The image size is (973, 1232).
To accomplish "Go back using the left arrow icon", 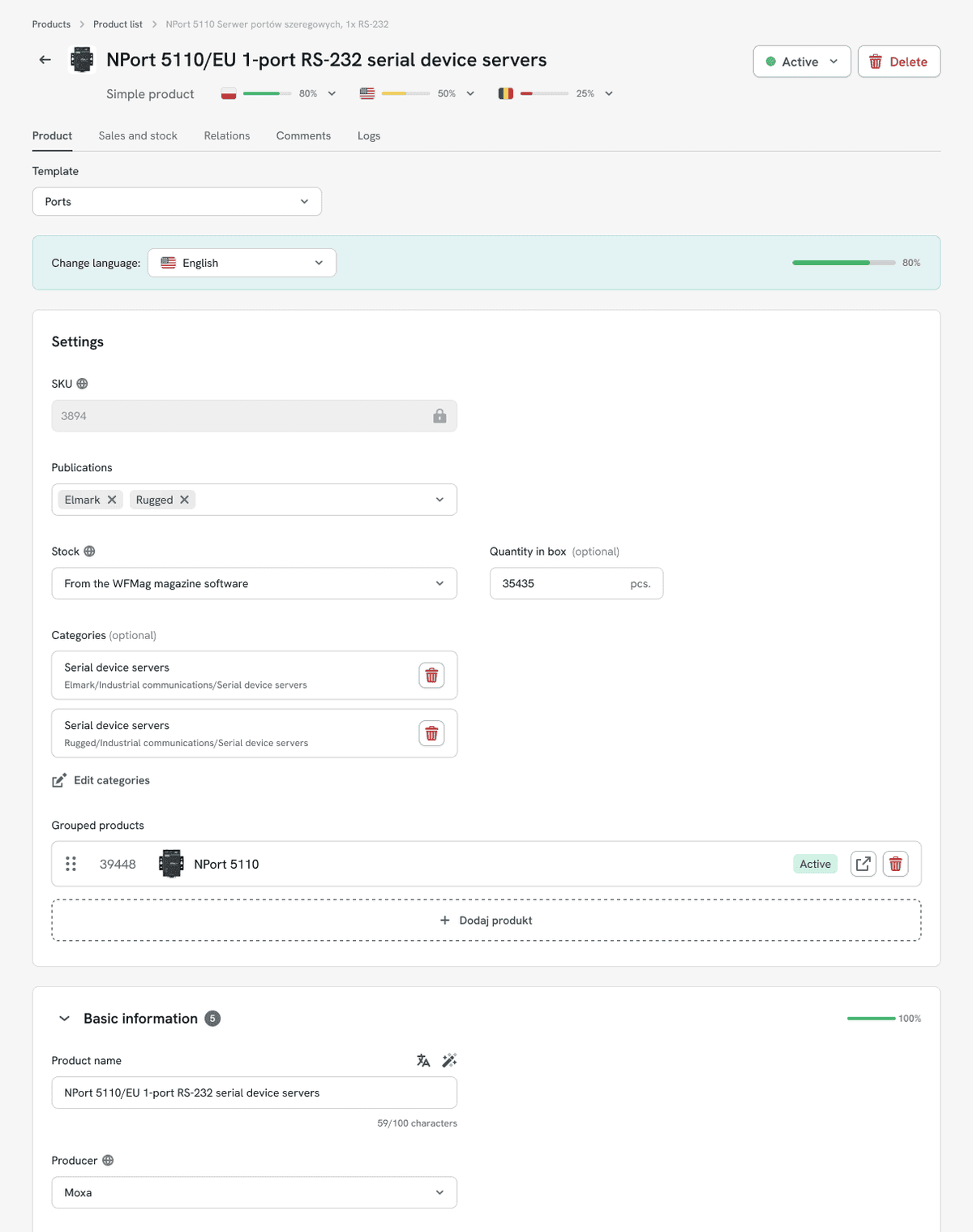I will [x=45, y=60].
